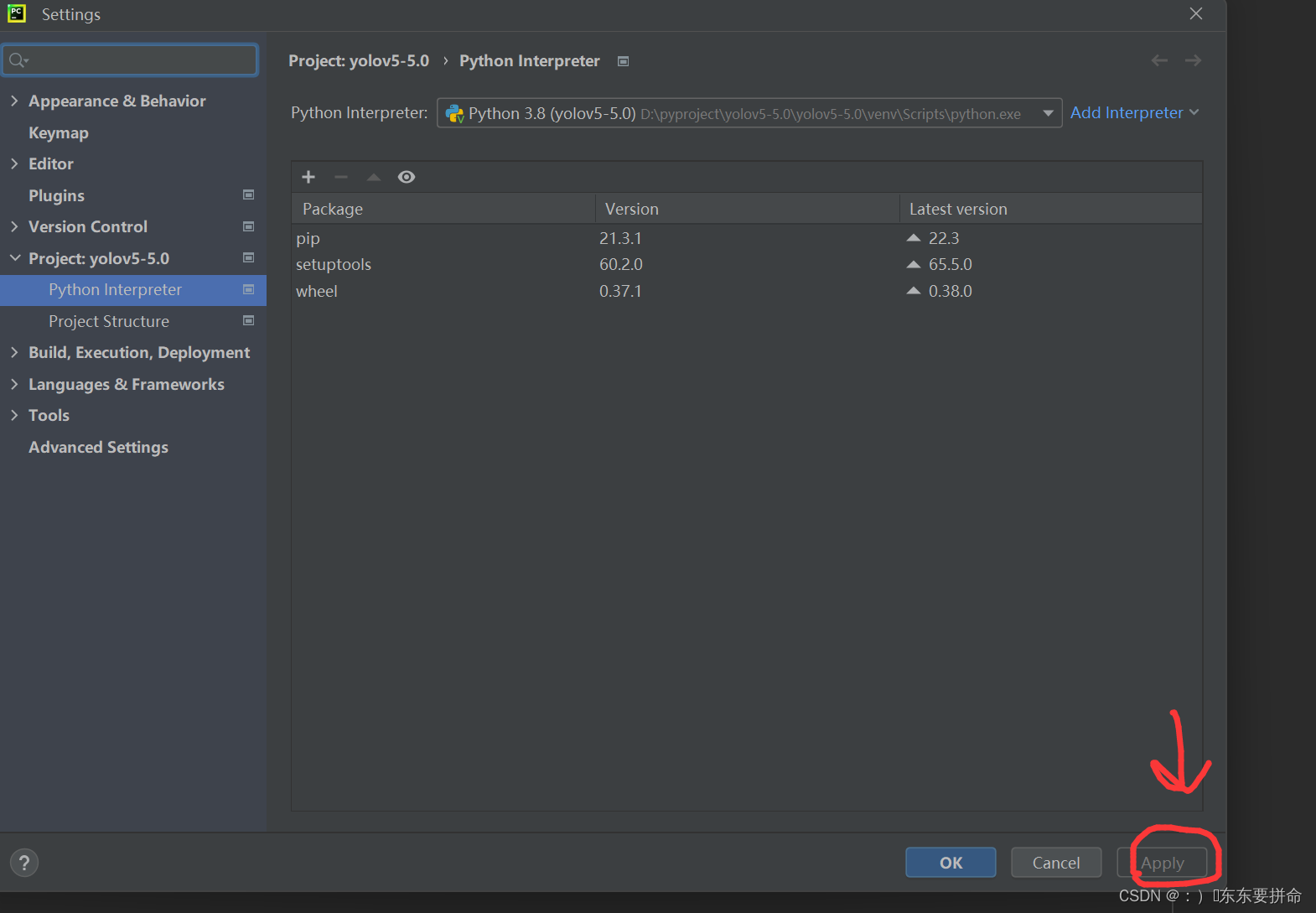Click the icon beside Project Structure row
The image size is (1316, 913).
click(248, 320)
